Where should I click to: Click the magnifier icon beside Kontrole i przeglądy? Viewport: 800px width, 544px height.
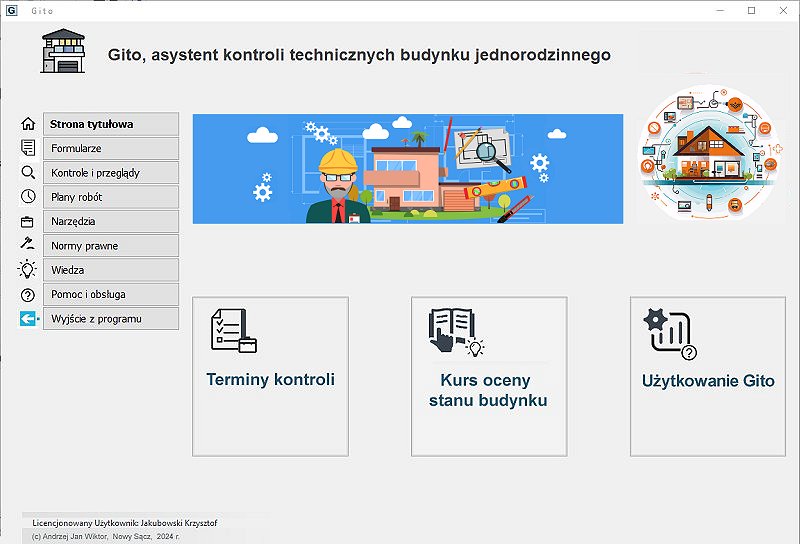click(28, 172)
